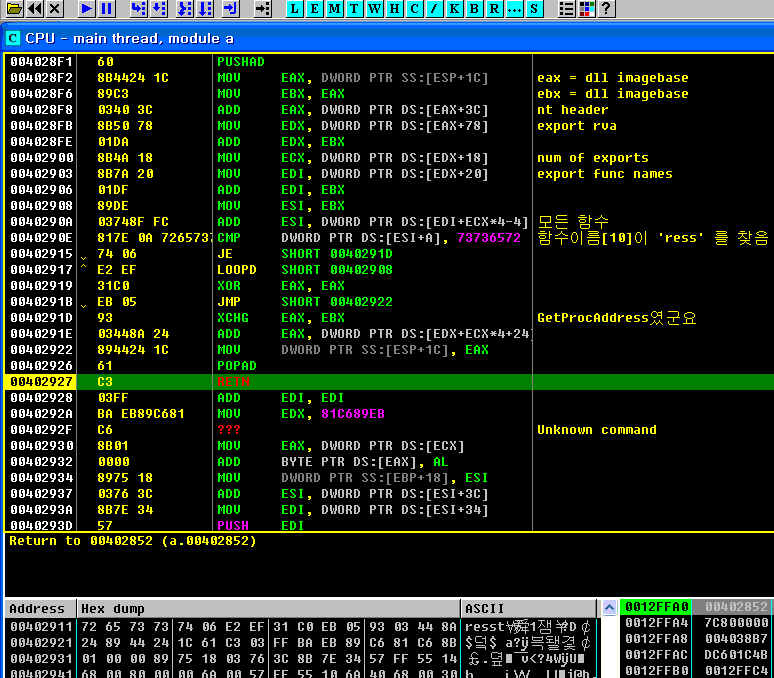Click the 'ebx = dll imagebase' comment
This screenshot has height=678, width=774.
613,94
